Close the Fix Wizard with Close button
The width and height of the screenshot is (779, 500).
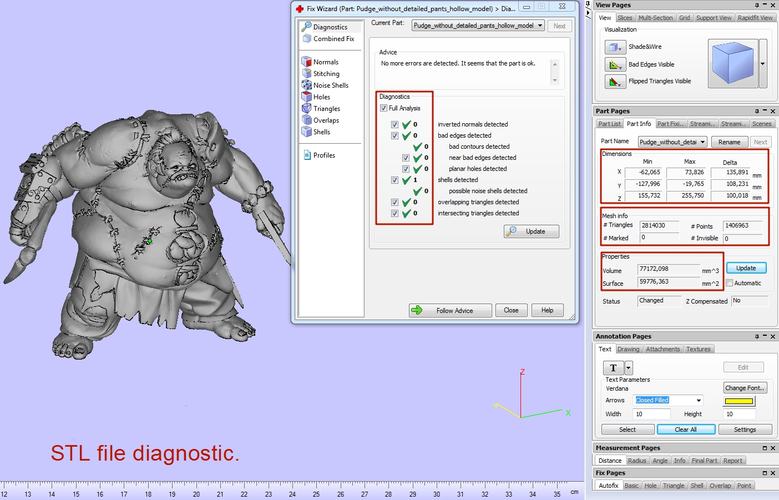(511, 311)
